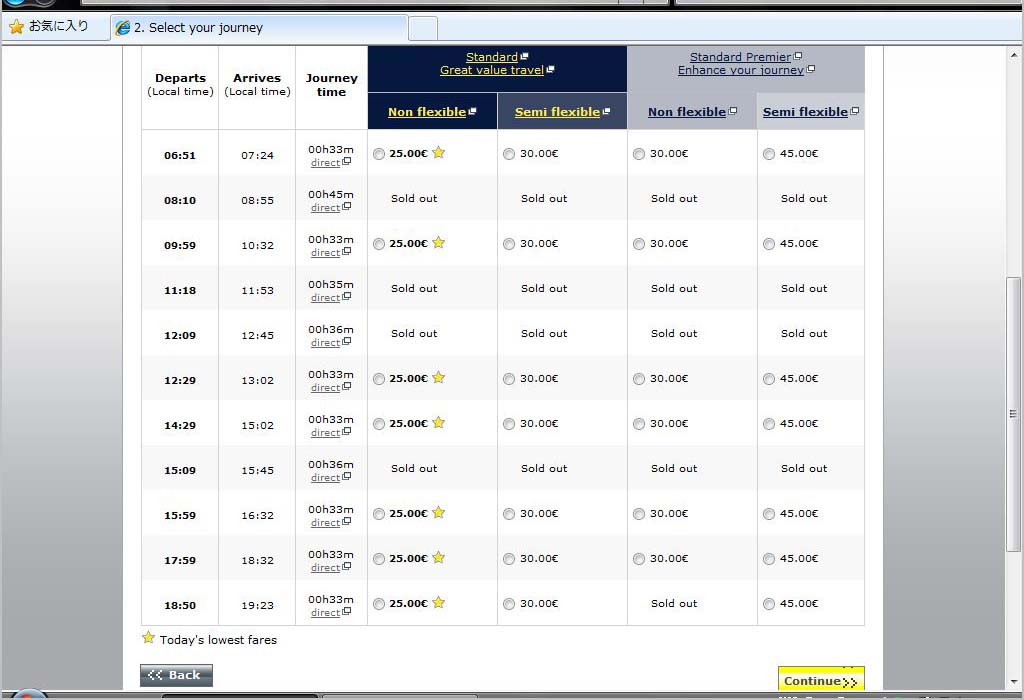Click lowest fare star on 09:59 train

(438, 243)
